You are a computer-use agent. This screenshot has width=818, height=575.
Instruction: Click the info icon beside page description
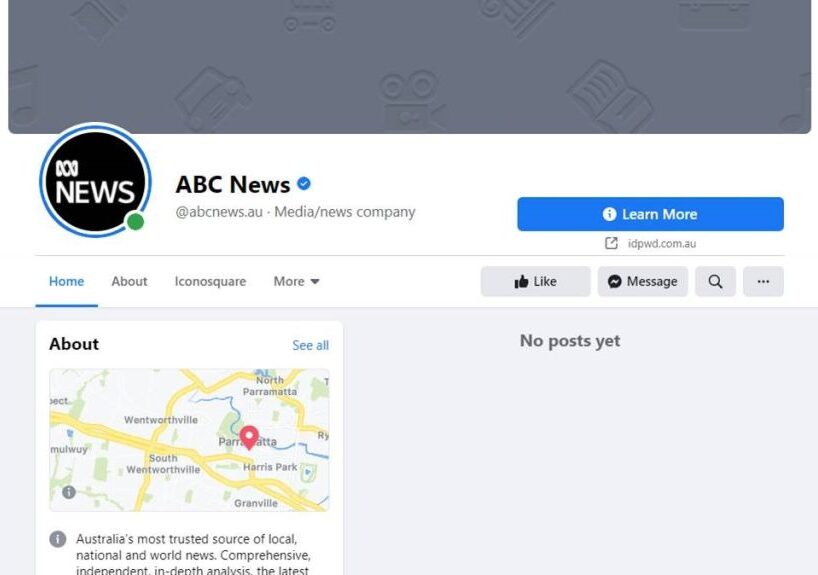pos(58,539)
